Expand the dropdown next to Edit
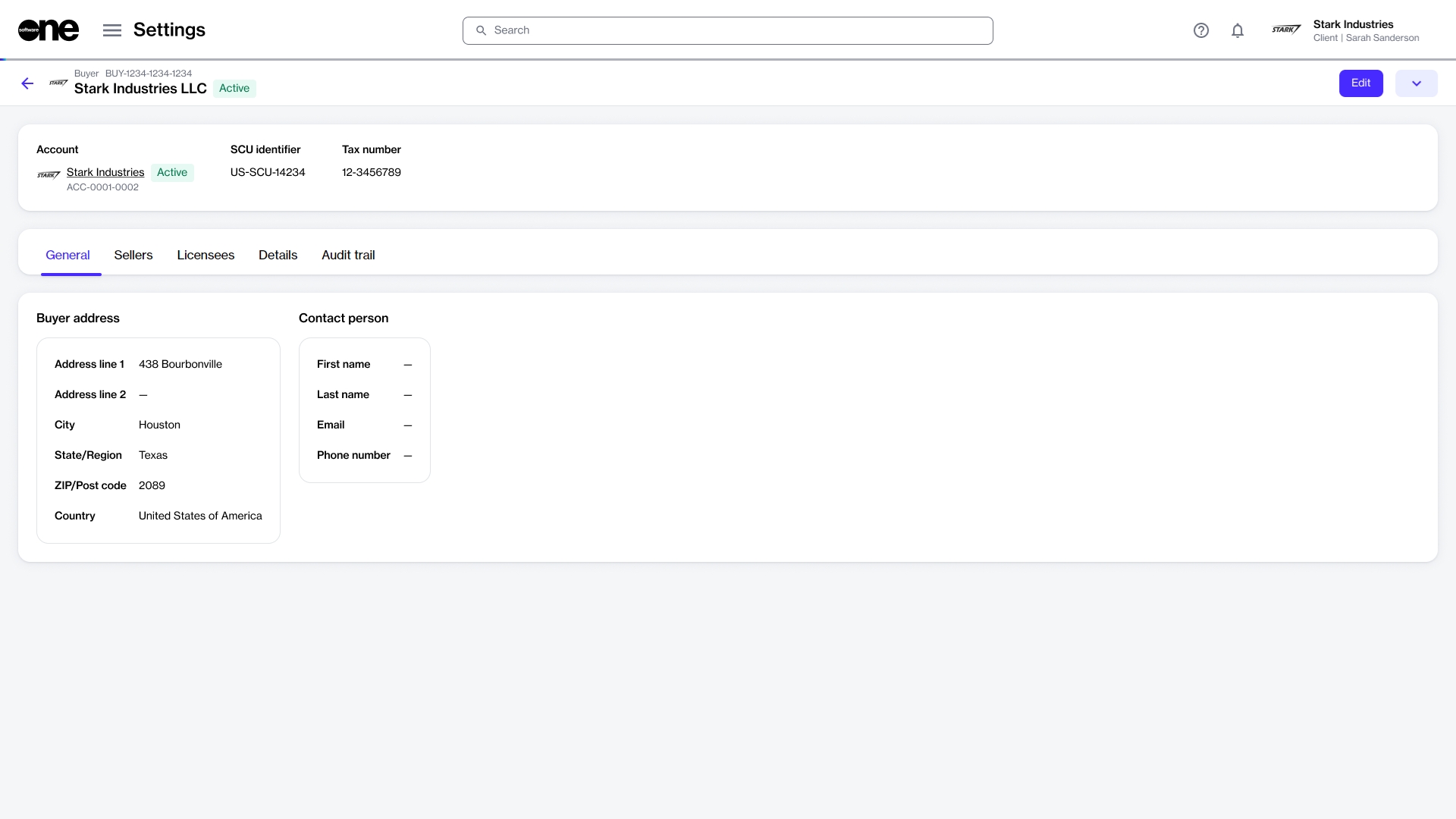Viewport: 1456px width, 819px height. coord(1416,83)
